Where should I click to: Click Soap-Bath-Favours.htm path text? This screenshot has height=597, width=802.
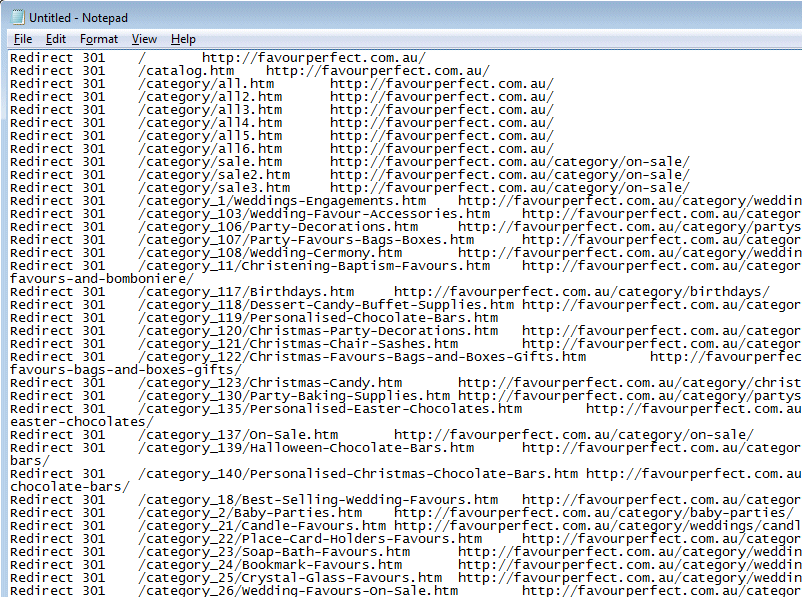326,552
